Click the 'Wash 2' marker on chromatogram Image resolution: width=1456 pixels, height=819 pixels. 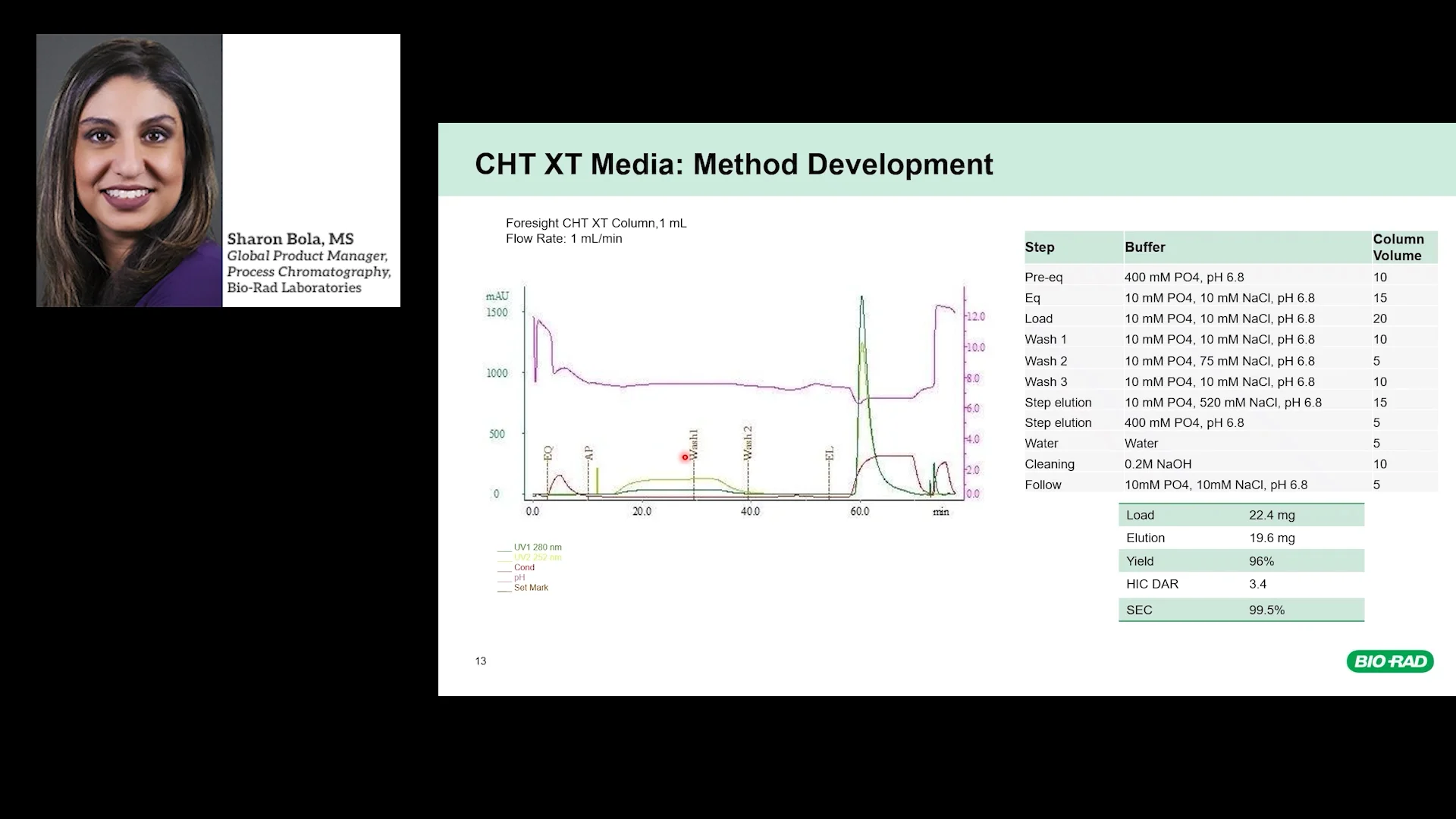(x=748, y=443)
